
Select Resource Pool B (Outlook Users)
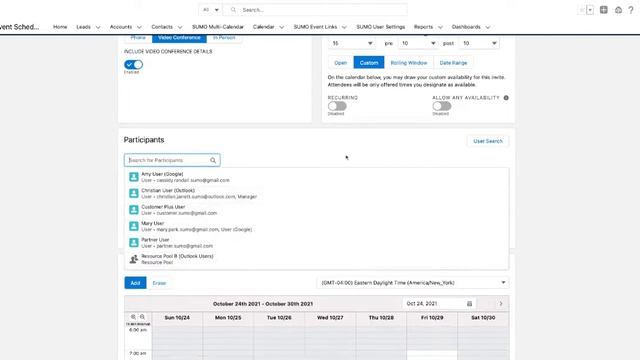click(316, 259)
